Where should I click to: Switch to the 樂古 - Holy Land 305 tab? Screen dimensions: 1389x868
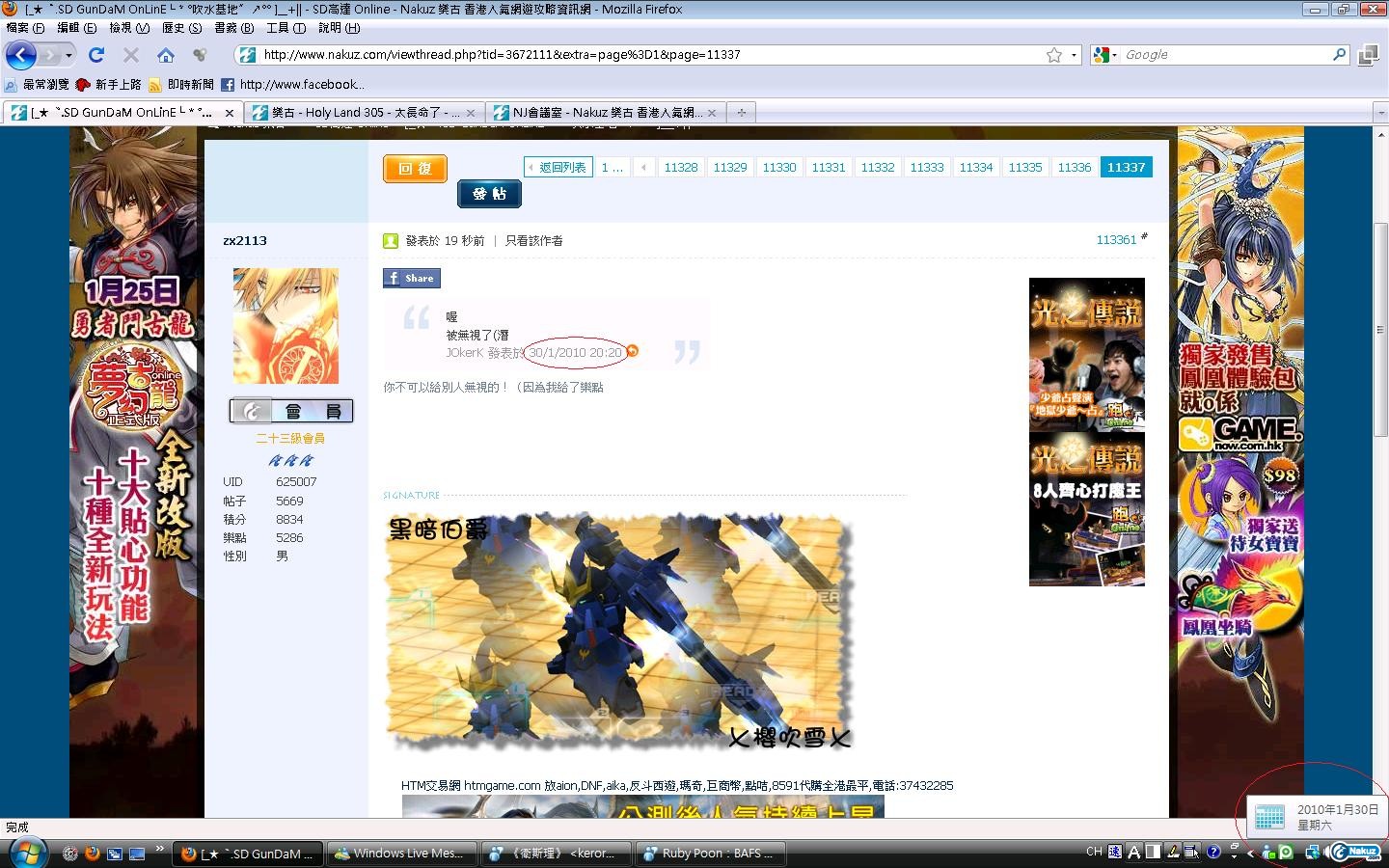point(363,112)
